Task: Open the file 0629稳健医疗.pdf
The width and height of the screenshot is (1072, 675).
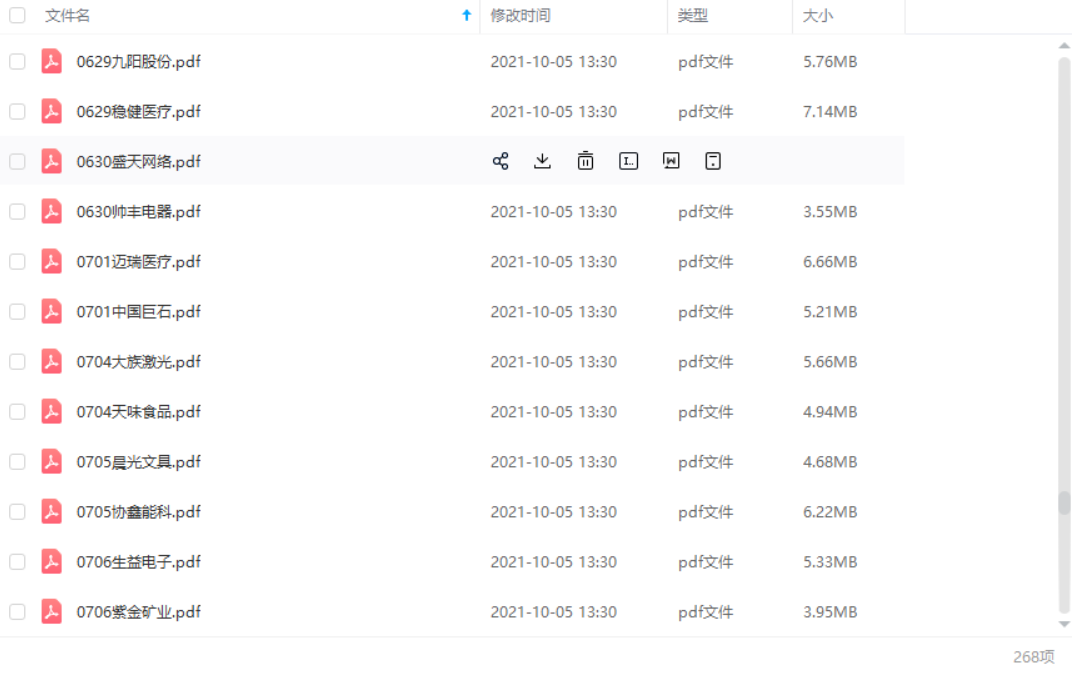Action: click(x=139, y=111)
